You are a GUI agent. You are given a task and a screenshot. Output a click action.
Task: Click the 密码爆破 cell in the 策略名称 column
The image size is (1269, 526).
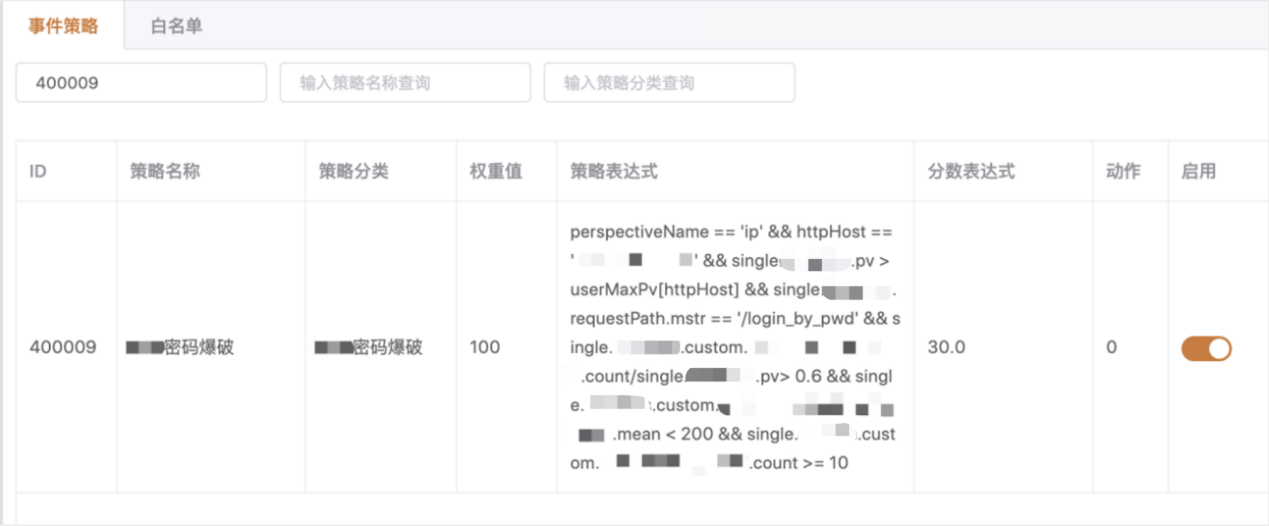[181, 348]
